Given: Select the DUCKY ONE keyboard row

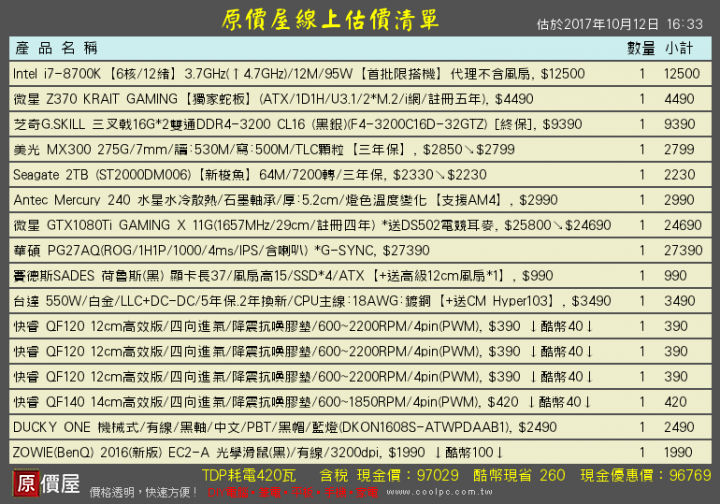Looking at the screenshot, I should pos(360,427).
